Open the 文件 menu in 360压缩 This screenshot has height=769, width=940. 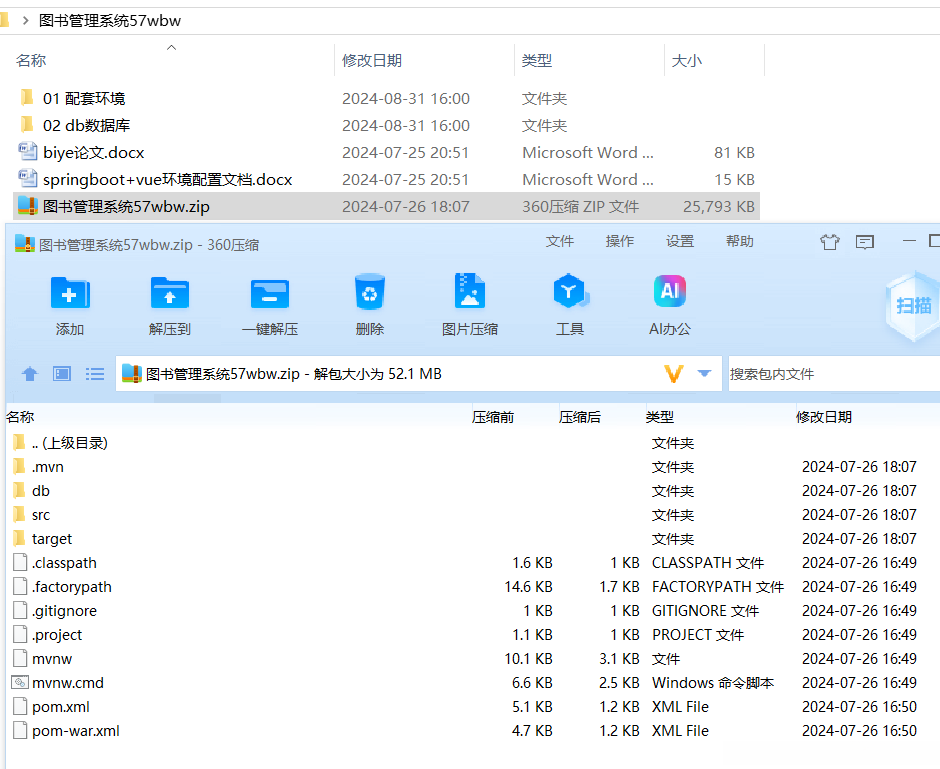tap(560, 241)
